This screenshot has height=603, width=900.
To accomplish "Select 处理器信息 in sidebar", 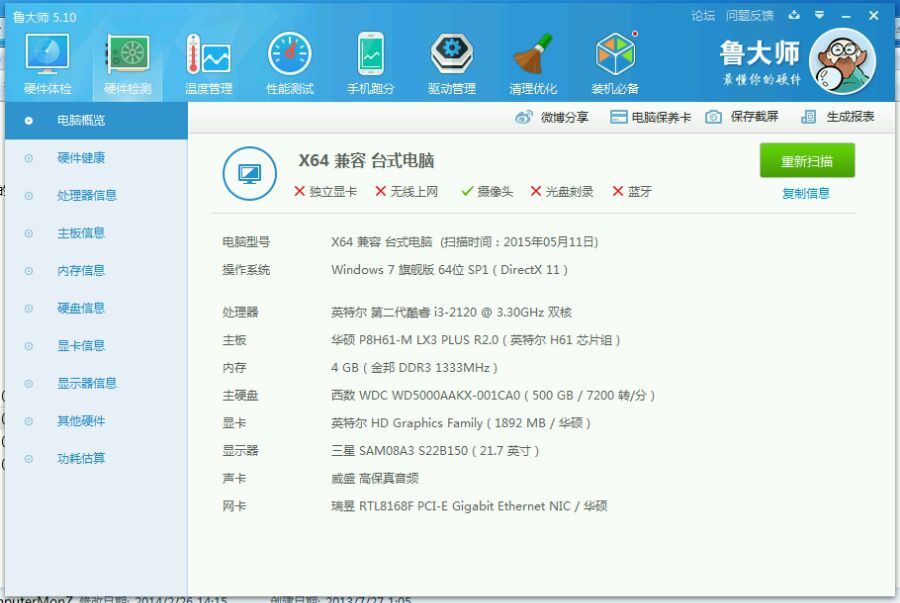I will (87, 196).
